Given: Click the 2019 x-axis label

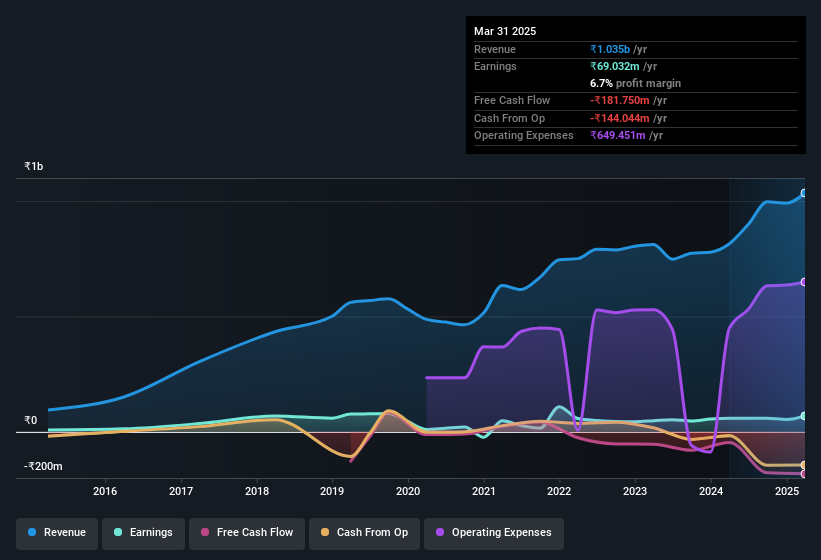Looking at the screenshot, I should click(x=332, y=491).
